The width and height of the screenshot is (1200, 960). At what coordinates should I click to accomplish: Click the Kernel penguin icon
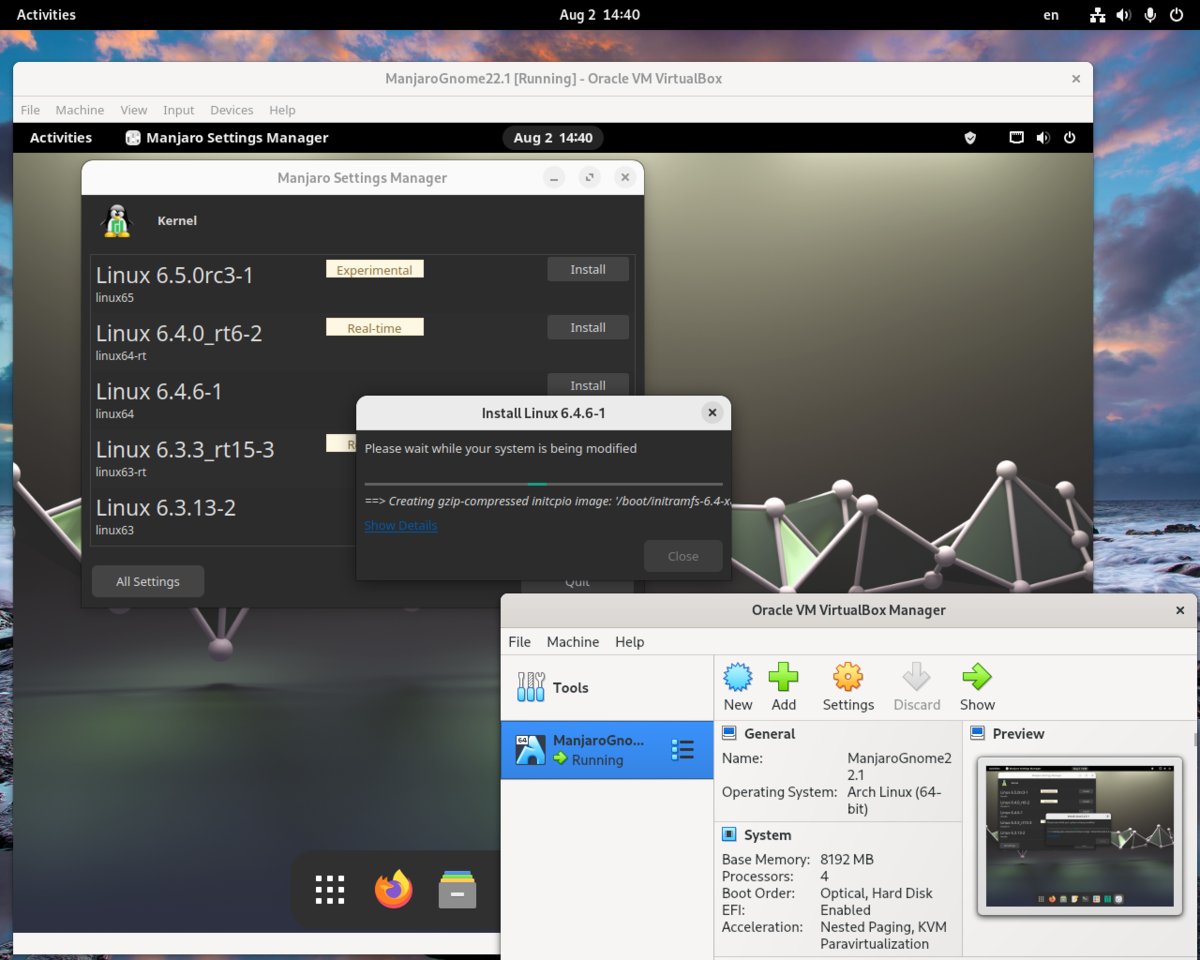click(118, 220)
